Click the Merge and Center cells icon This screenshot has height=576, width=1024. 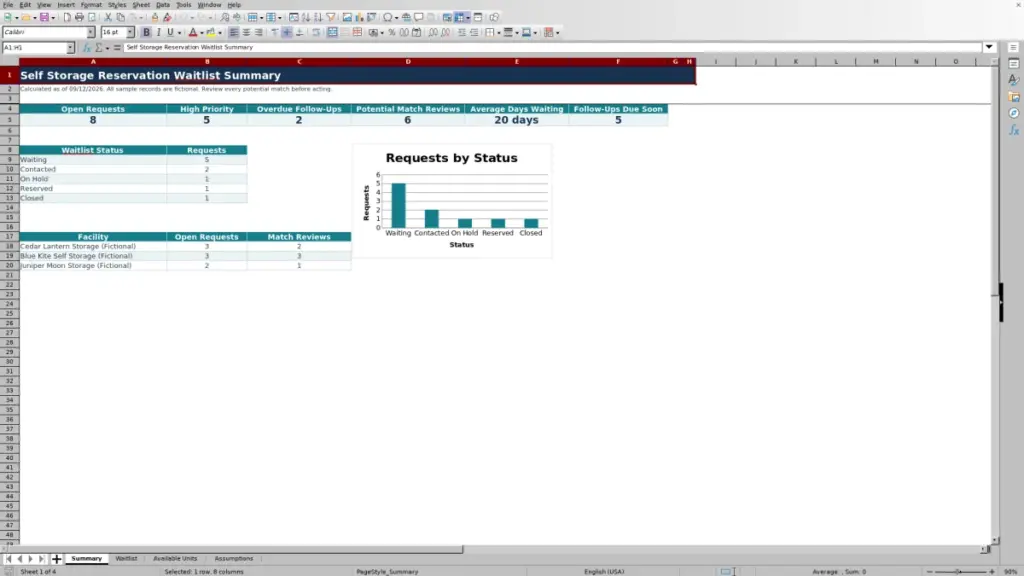pyautogui.click(x=332, y=33)
